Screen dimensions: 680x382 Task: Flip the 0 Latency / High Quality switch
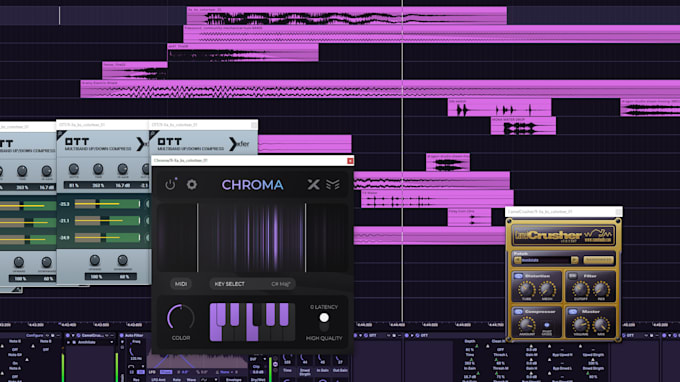tap(324, 322)
